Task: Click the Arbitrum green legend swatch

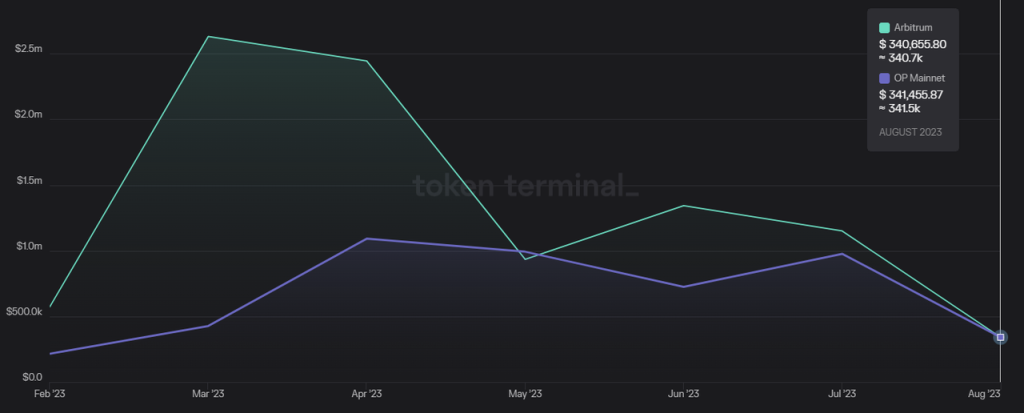Action: point(884,27)
